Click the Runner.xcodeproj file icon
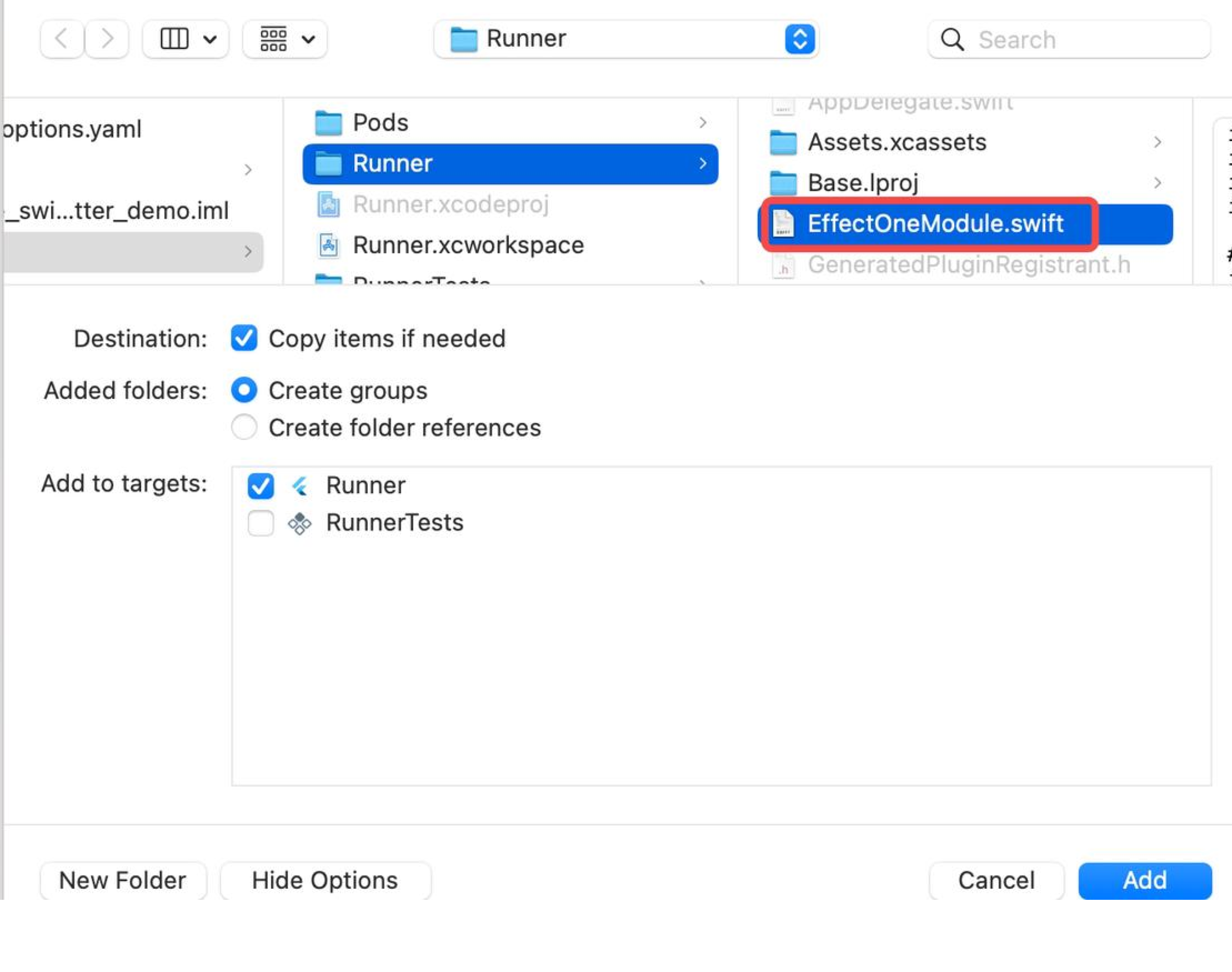Screen dimensions: 1232x972 coord(328,204)
